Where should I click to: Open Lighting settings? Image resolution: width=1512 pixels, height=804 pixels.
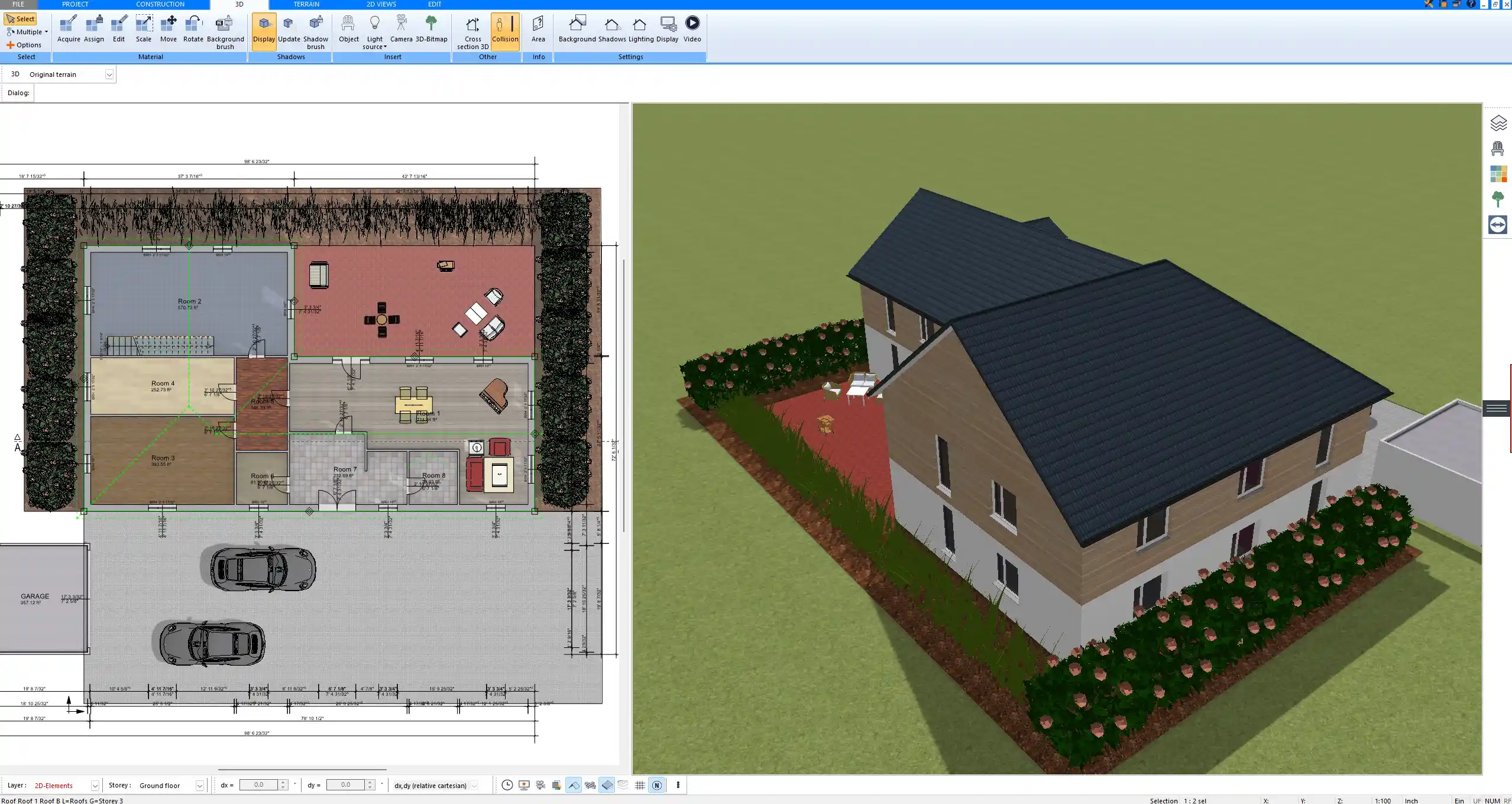640,30
